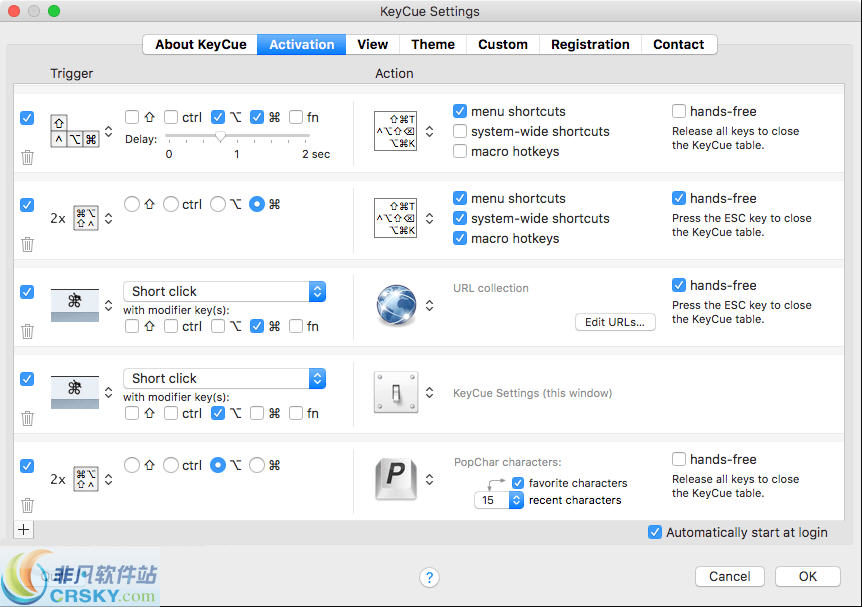Go to the Registration tab
Viewport: 862px width, 607px height.
tap(590, 45)
